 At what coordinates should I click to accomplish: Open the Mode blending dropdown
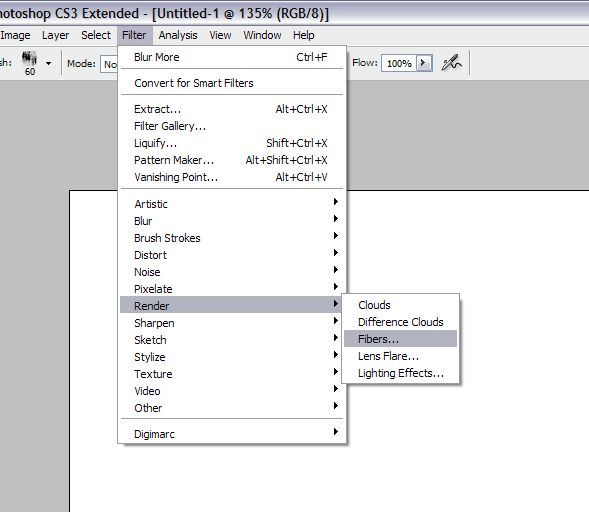[109, 64]
